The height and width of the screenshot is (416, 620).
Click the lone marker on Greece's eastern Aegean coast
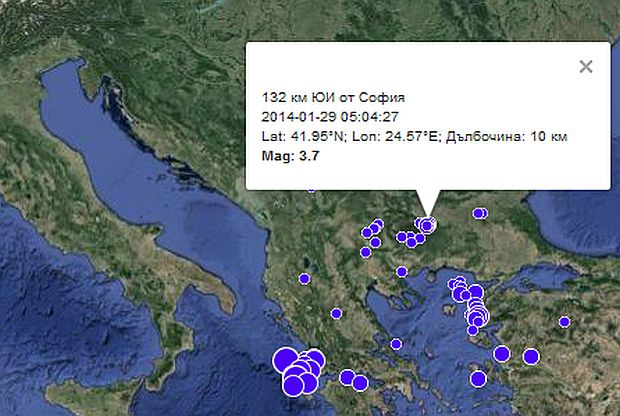[x=396, y=344]
